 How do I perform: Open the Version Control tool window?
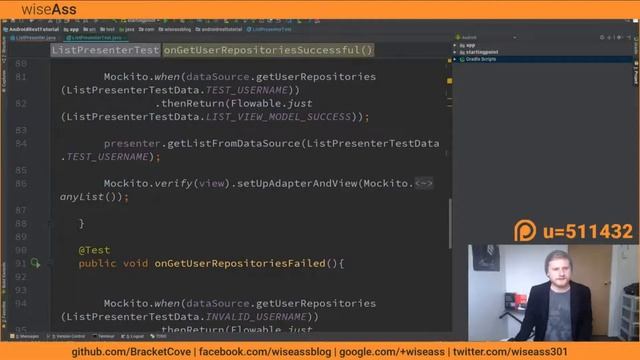tap(66, 336)
